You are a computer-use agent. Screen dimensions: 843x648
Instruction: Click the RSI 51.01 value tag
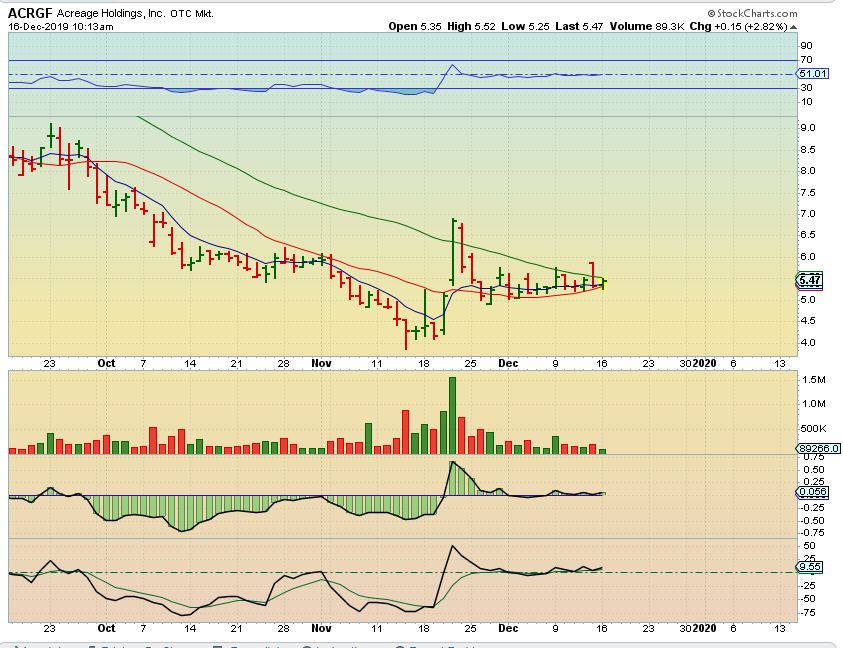click(x=811, y=74)
